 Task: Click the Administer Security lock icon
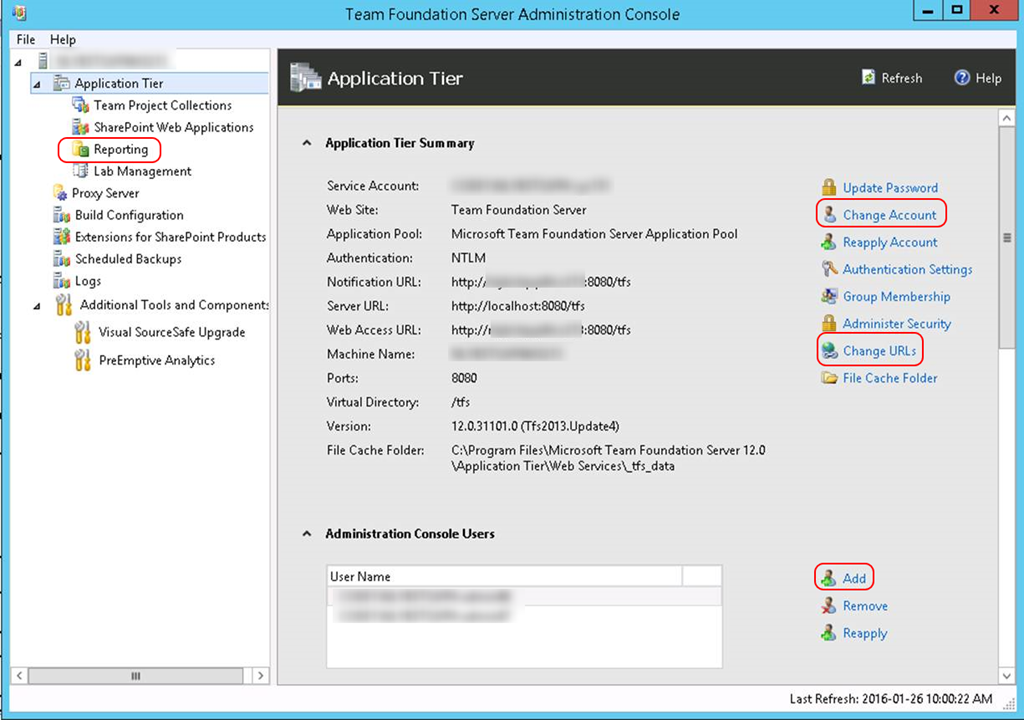click(829, 324)
